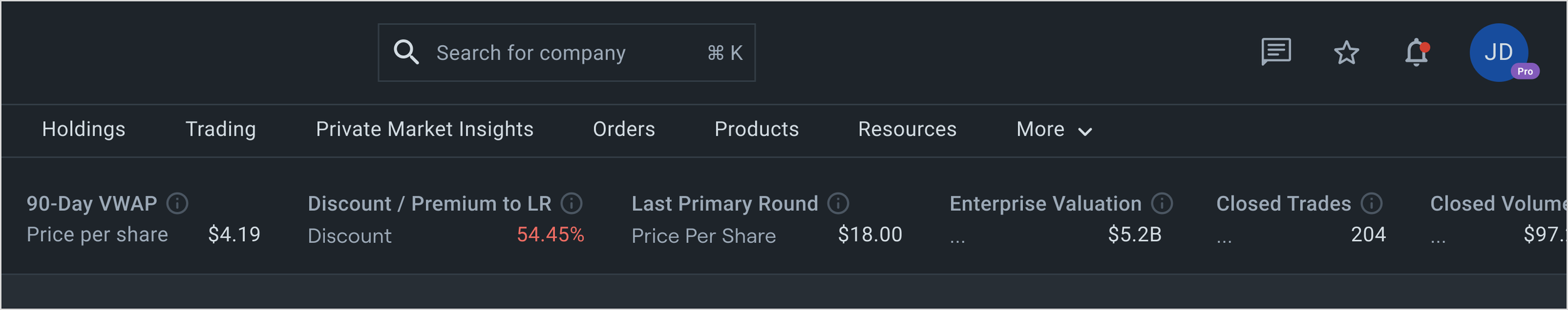The width and height of the screenshot is (1568, 310).
Task: Focus the Search for company field
Action: coord(566,53)
